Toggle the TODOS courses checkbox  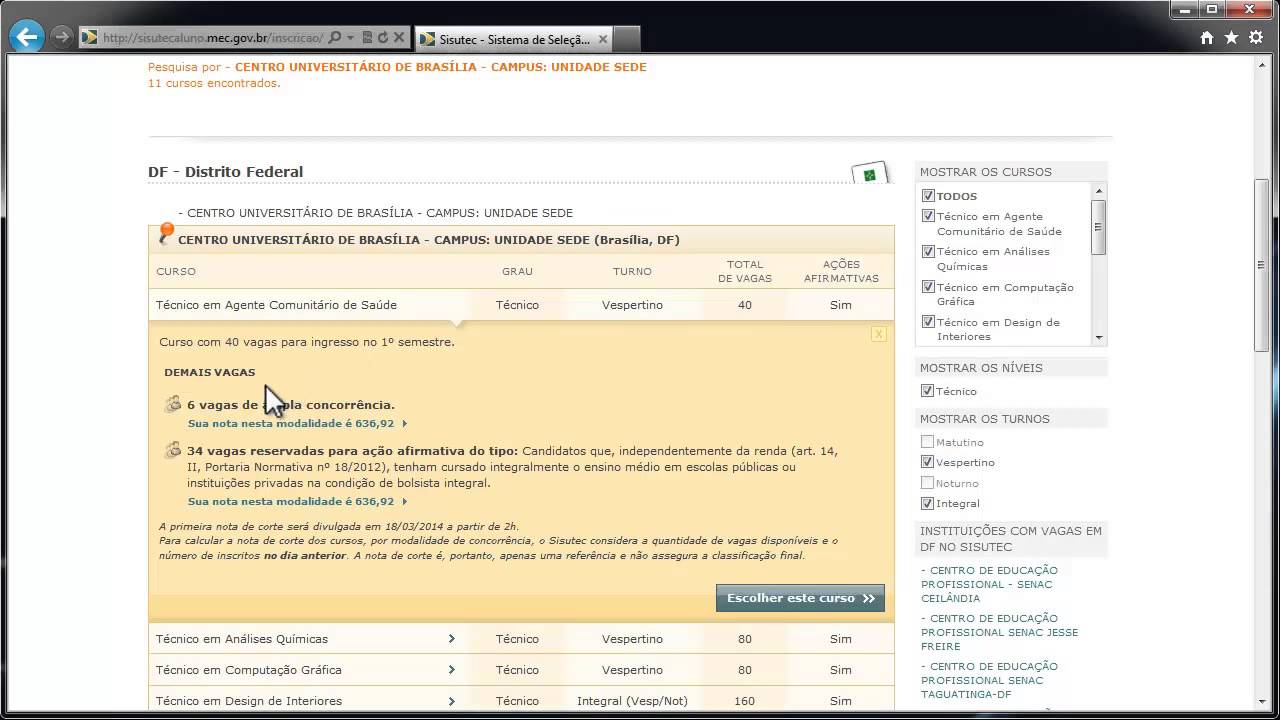coord(928,196)
